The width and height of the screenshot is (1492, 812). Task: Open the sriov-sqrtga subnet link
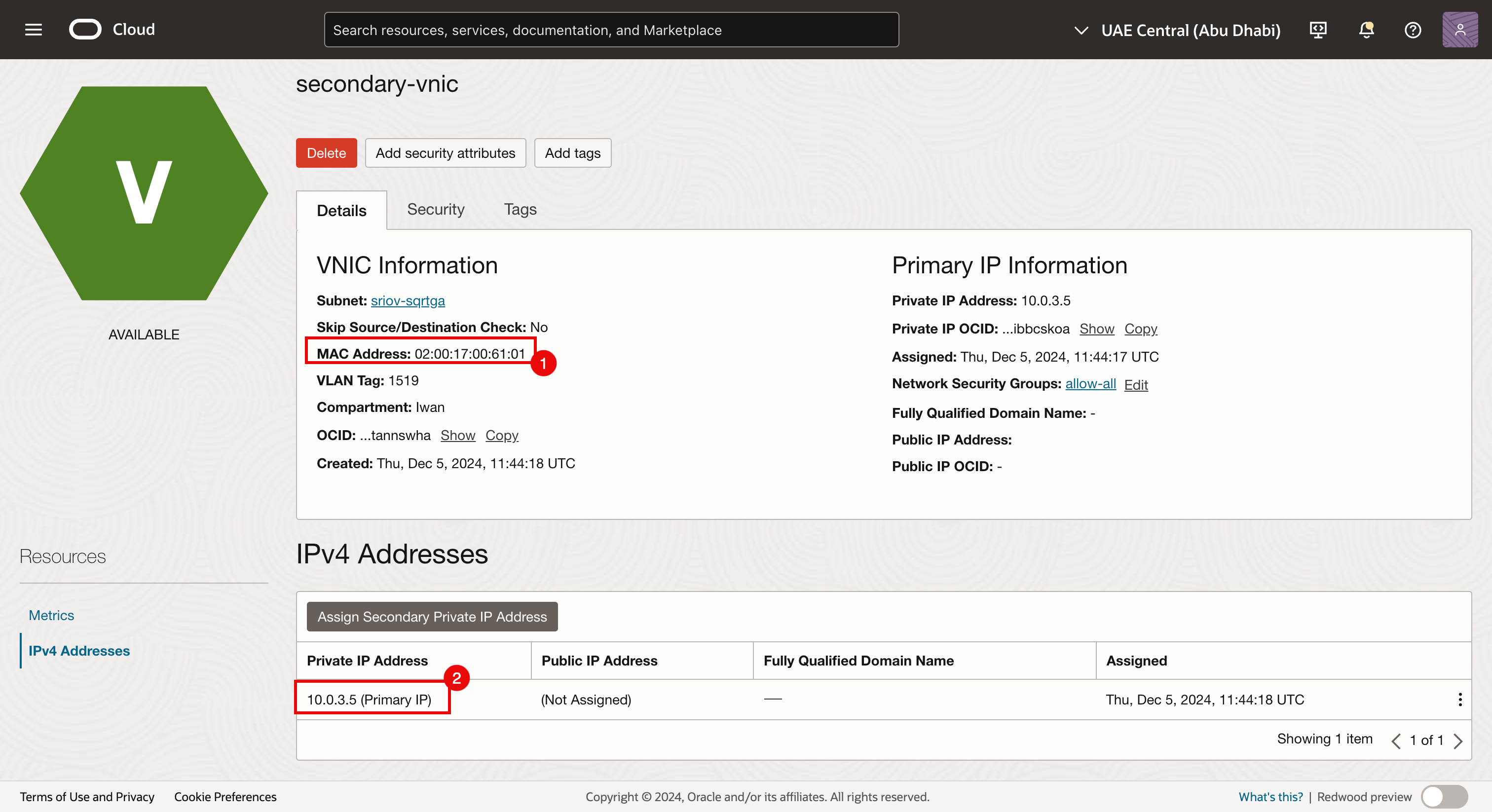pos(408,300)
